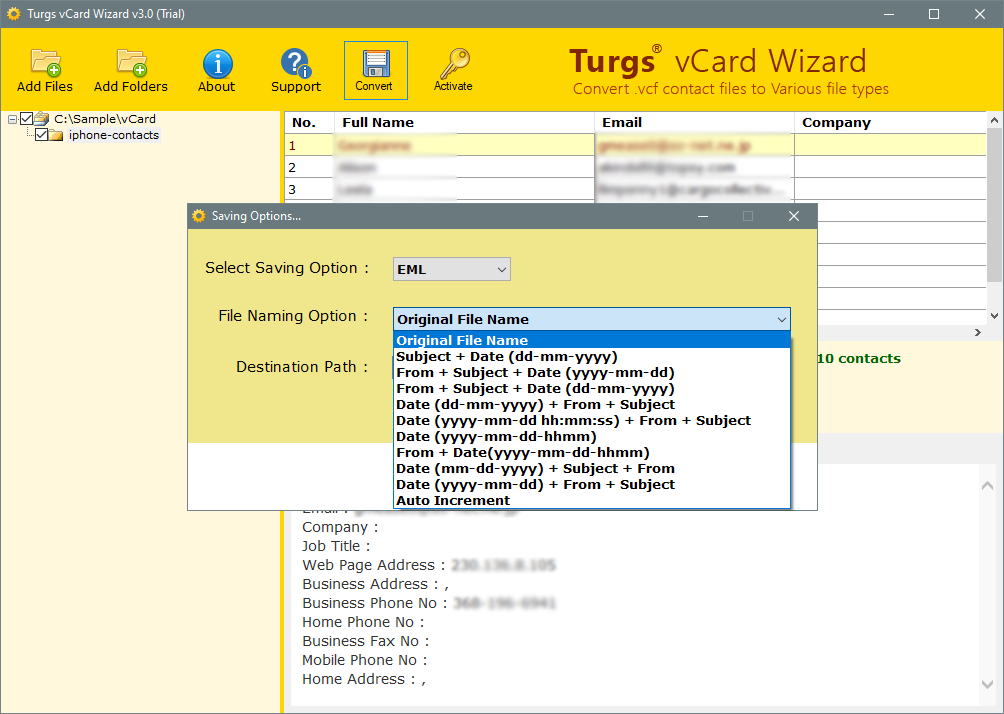Viewport: 1004px width, 714px height.
Task: Click details pane scroll down arrow
Action: 987,684
